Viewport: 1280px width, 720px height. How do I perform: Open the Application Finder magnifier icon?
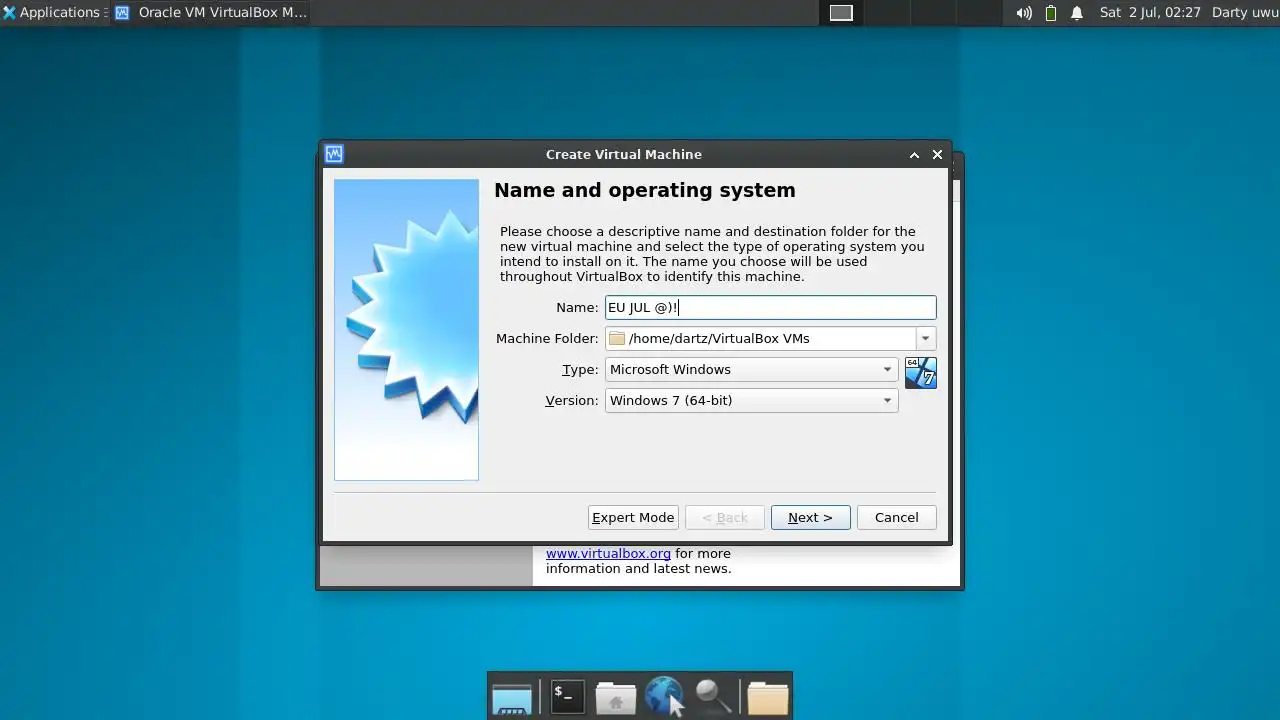tap(714, 696)
